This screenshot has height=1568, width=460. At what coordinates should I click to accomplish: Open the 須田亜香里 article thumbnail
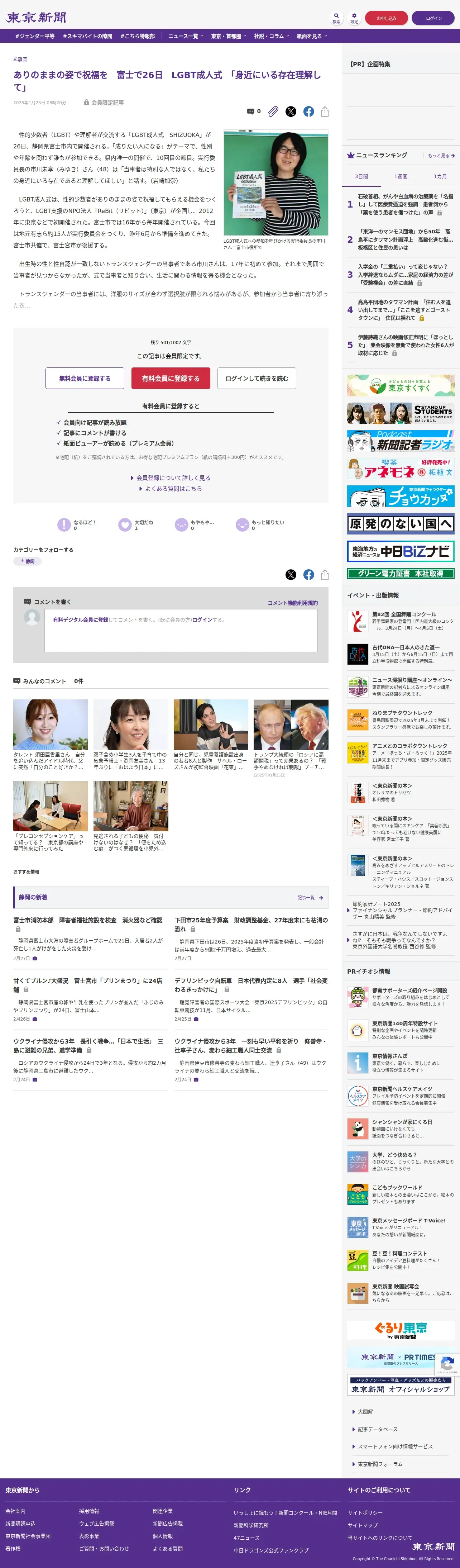pyautogui.click(x=51, y=724)
